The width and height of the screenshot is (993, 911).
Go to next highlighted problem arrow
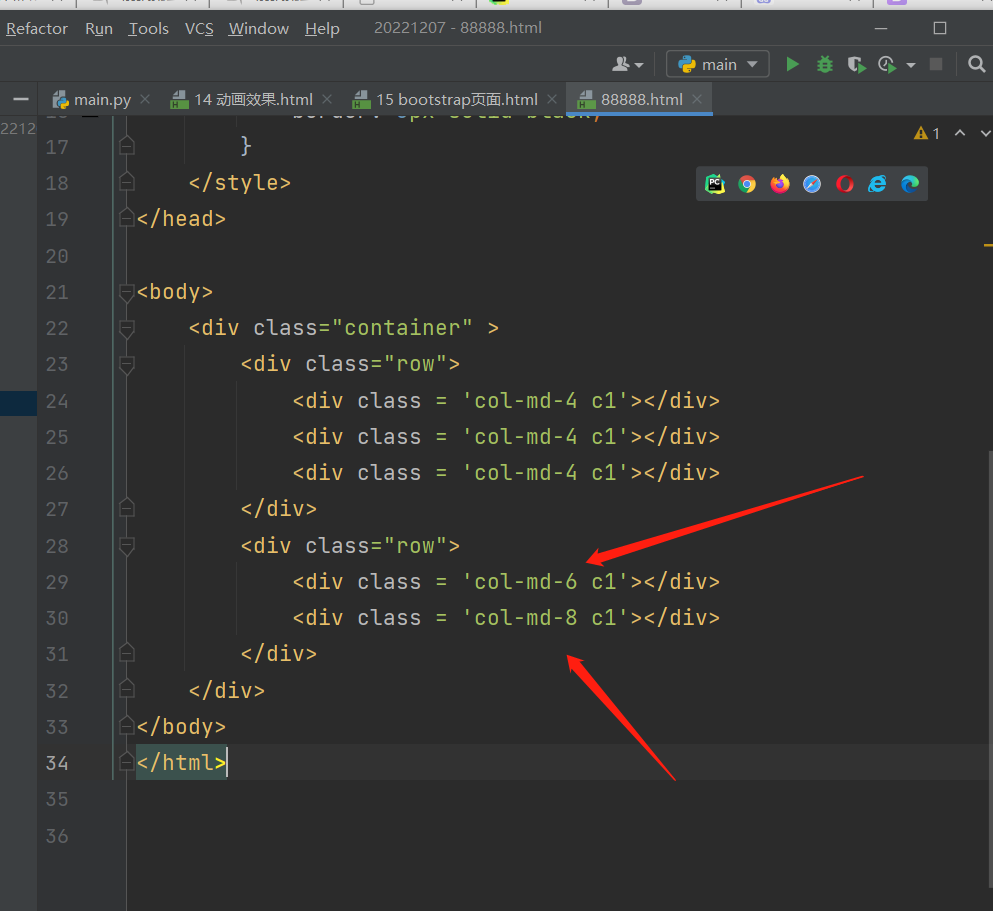(985, 133)
